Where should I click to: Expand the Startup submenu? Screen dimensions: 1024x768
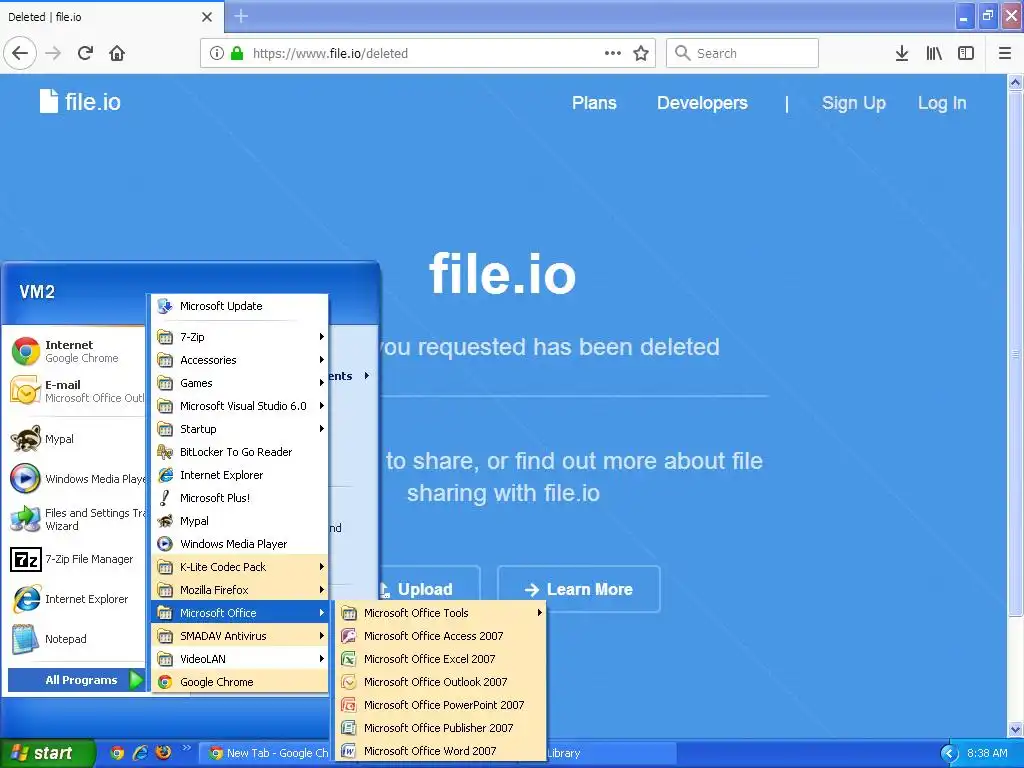(x=240, y=429)
